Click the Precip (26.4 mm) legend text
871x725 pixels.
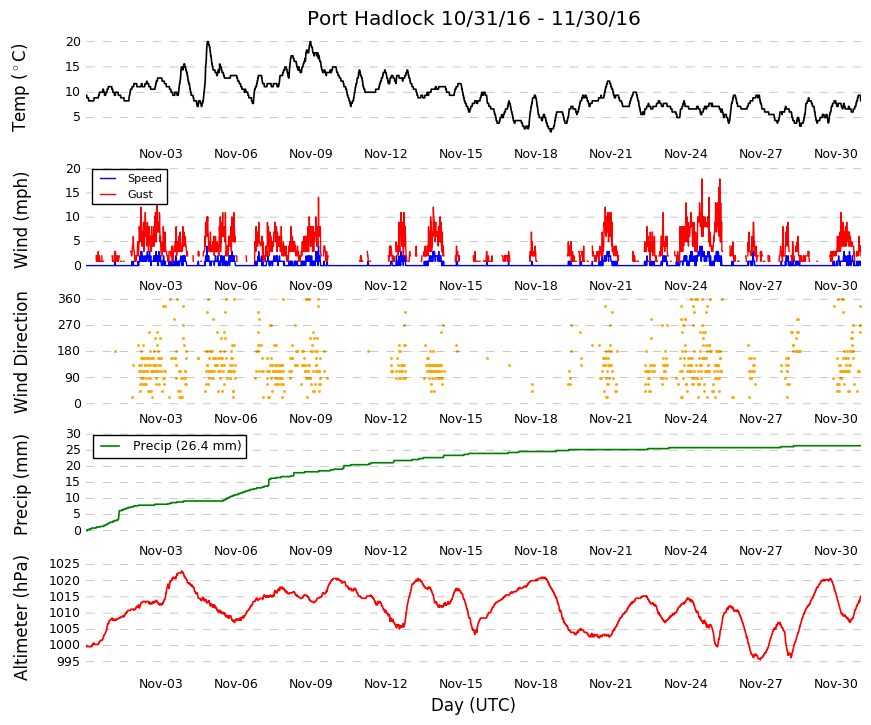(187, 446)
